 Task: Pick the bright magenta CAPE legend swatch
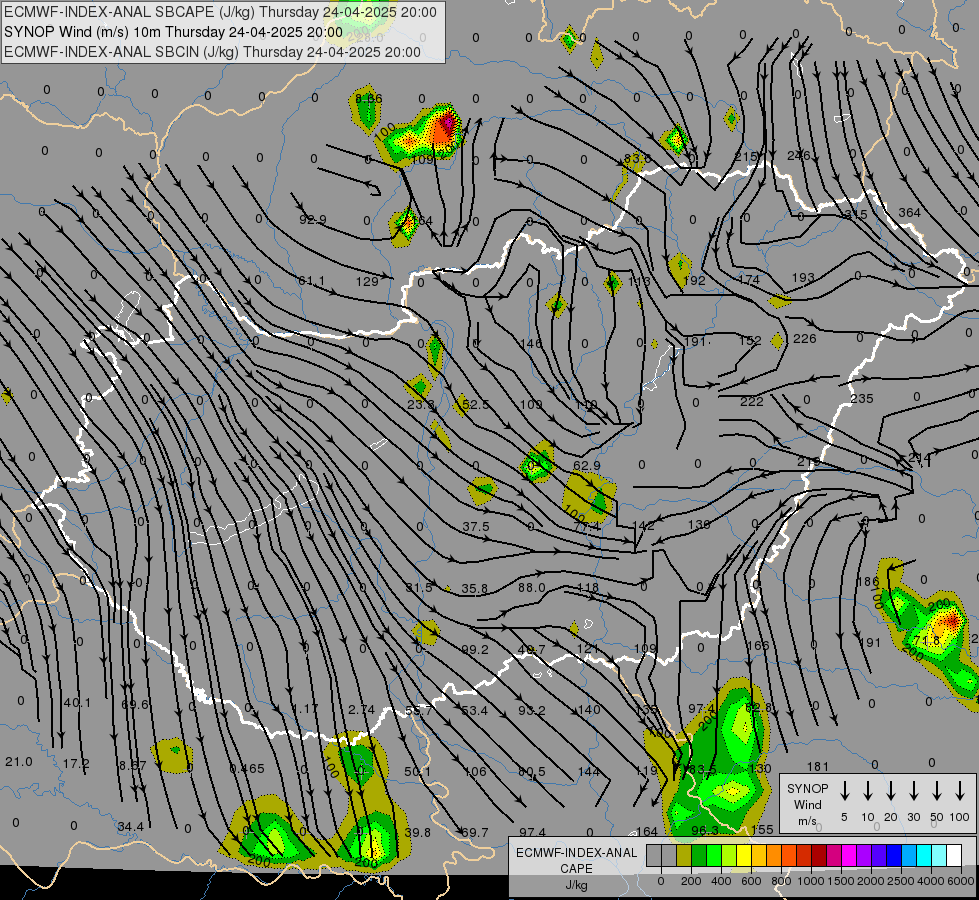[849, 855]
